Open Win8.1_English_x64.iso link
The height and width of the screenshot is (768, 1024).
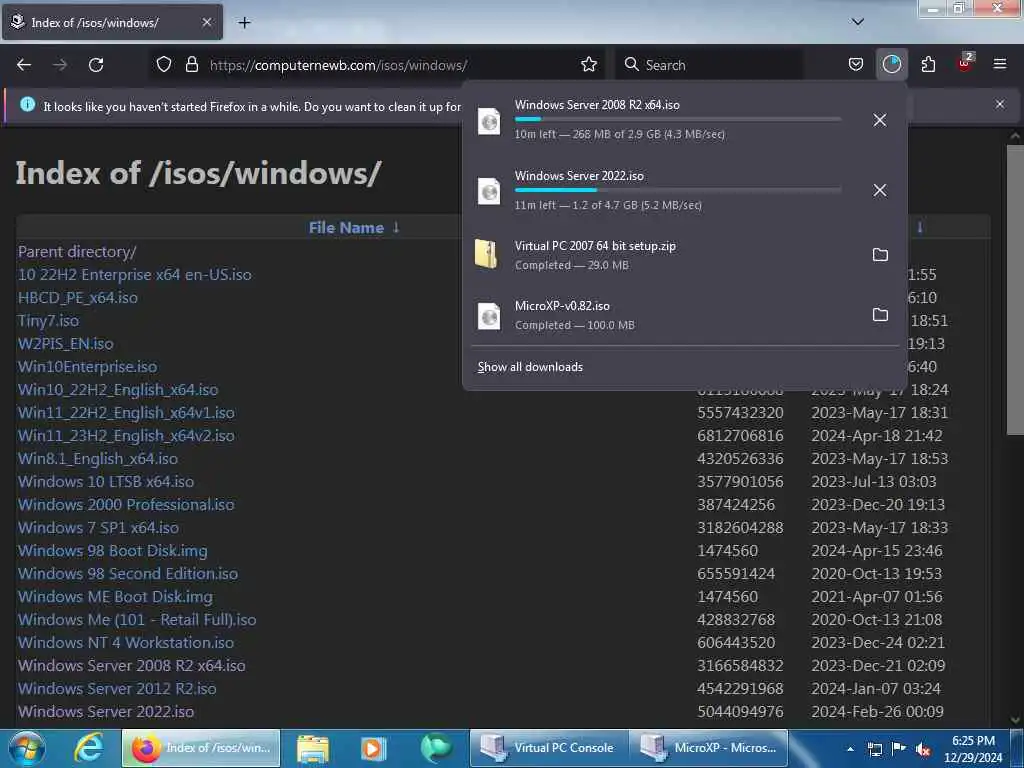97,458
